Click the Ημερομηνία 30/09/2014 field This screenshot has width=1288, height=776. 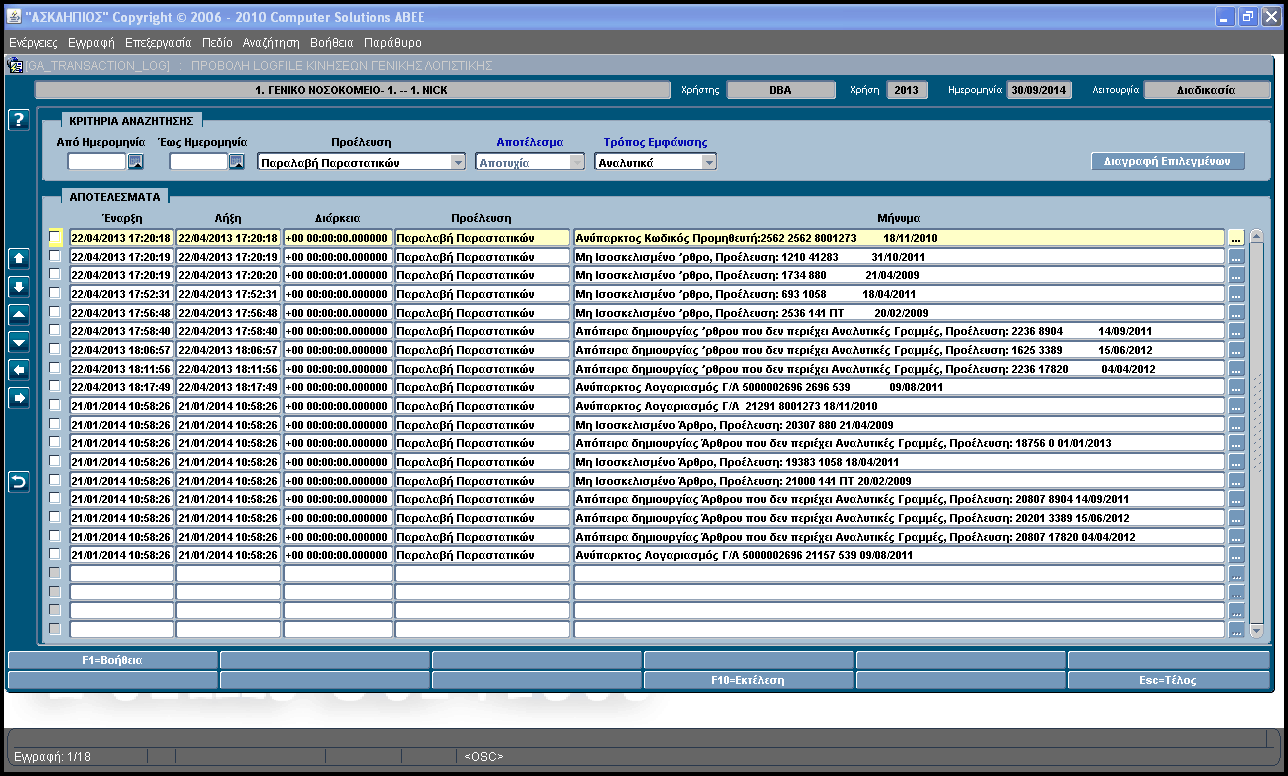[x=1039, y=90]
